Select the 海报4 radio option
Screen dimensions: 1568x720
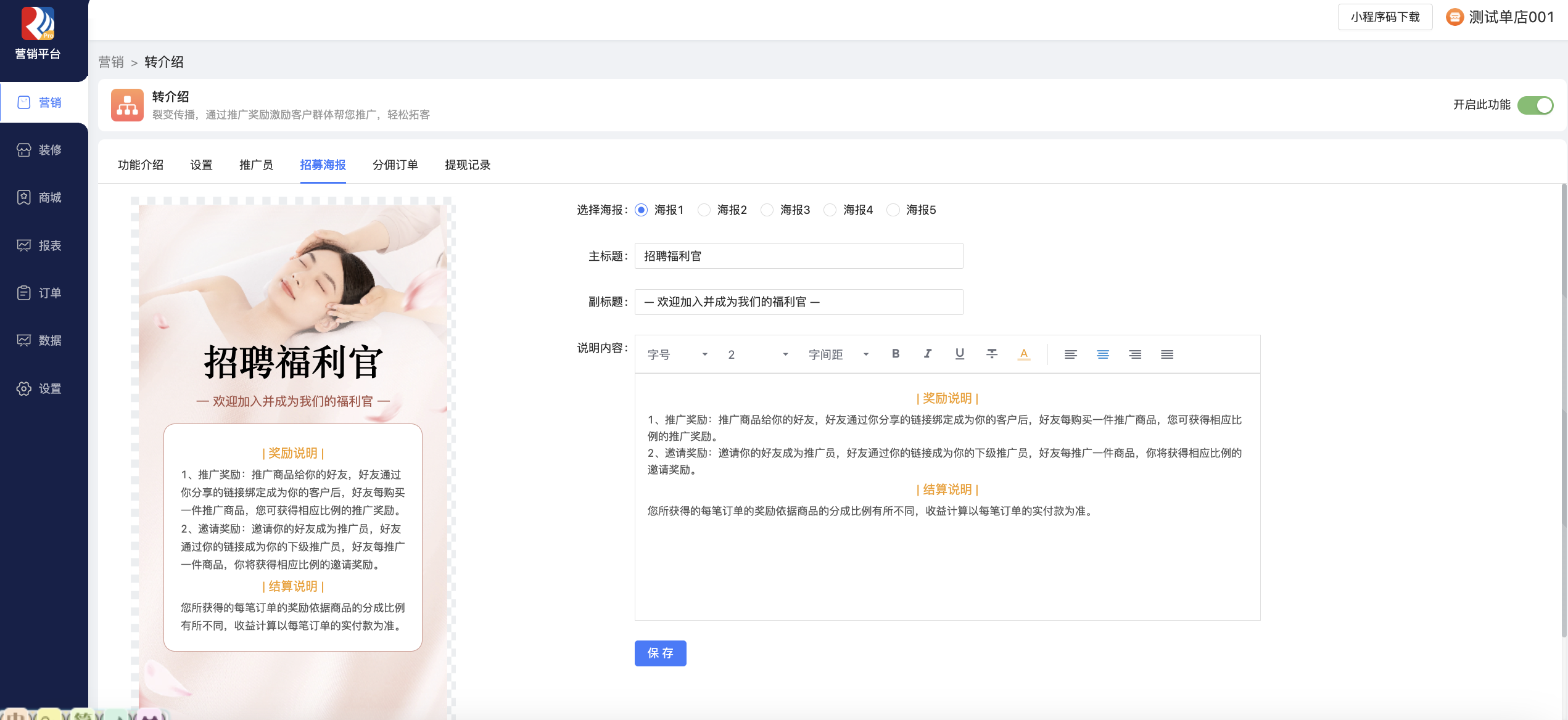(x=830, y=210)
